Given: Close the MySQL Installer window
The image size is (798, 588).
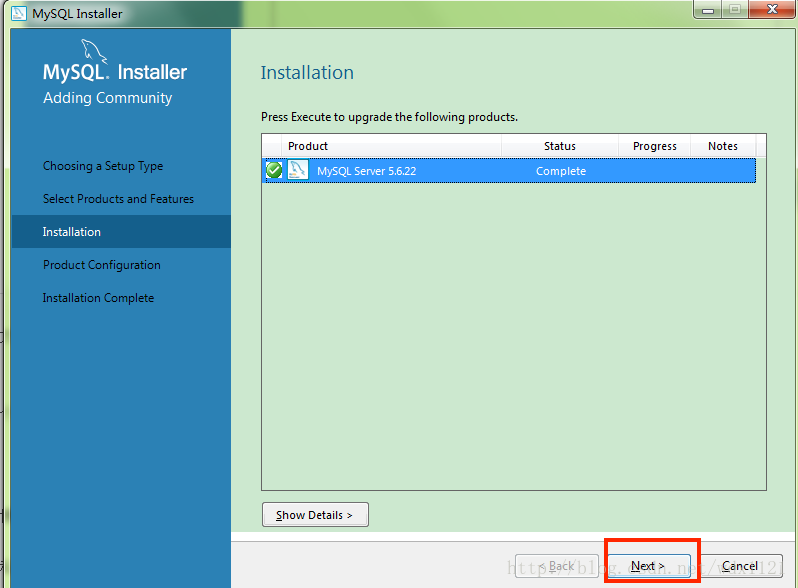Looking at the screenshot, I should point(772,10).
